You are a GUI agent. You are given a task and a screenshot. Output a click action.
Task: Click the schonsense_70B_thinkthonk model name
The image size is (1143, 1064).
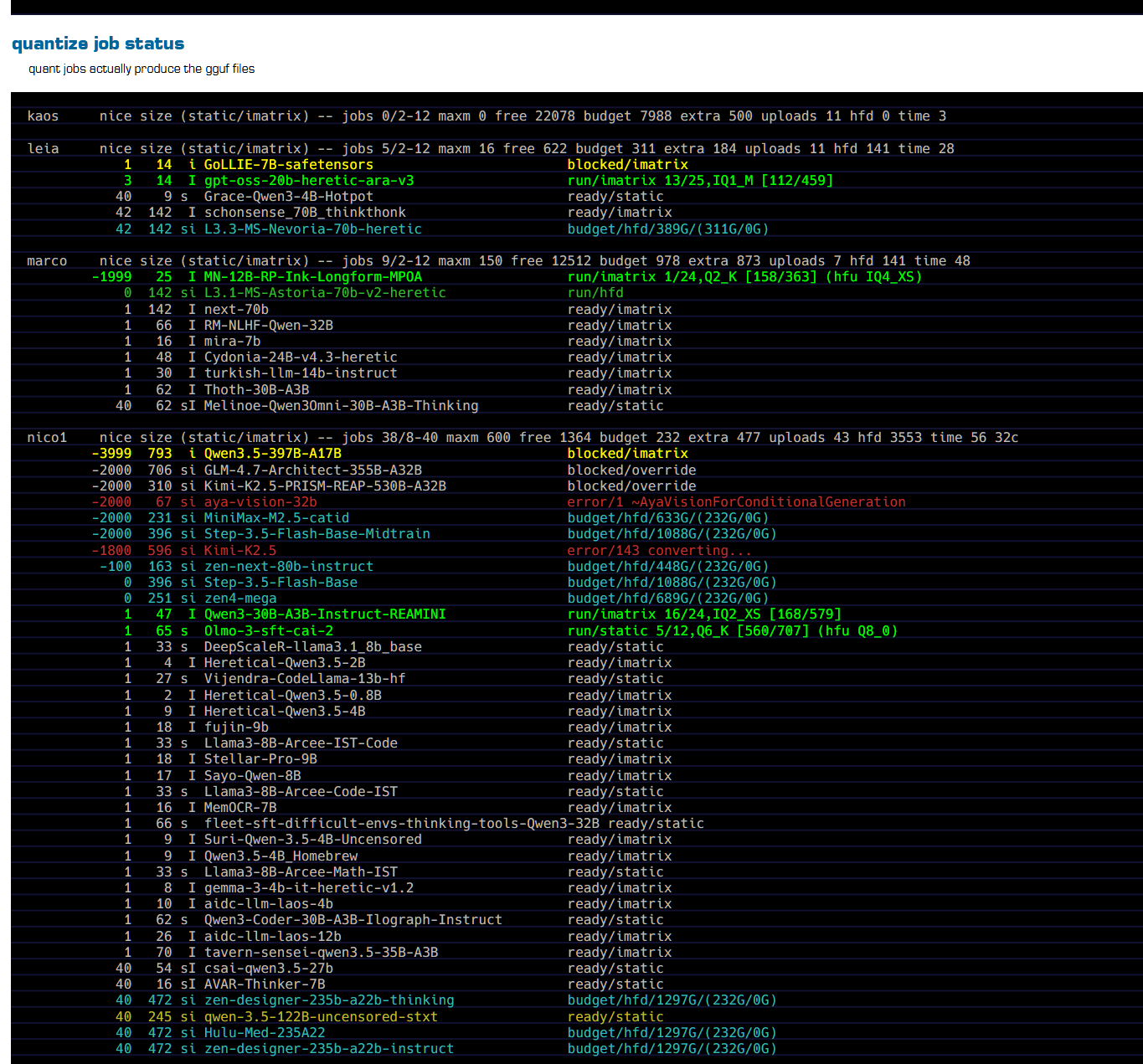[x=305, y=213]
